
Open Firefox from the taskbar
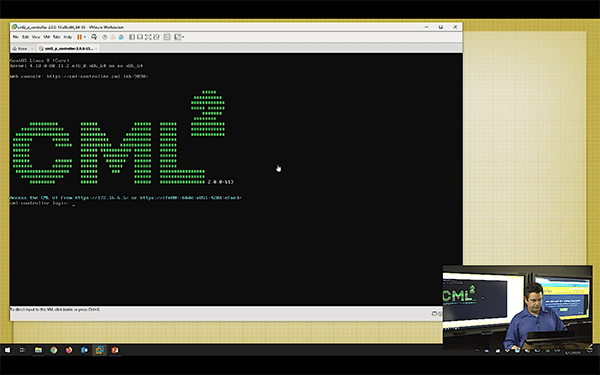click(x=69, y=350)
